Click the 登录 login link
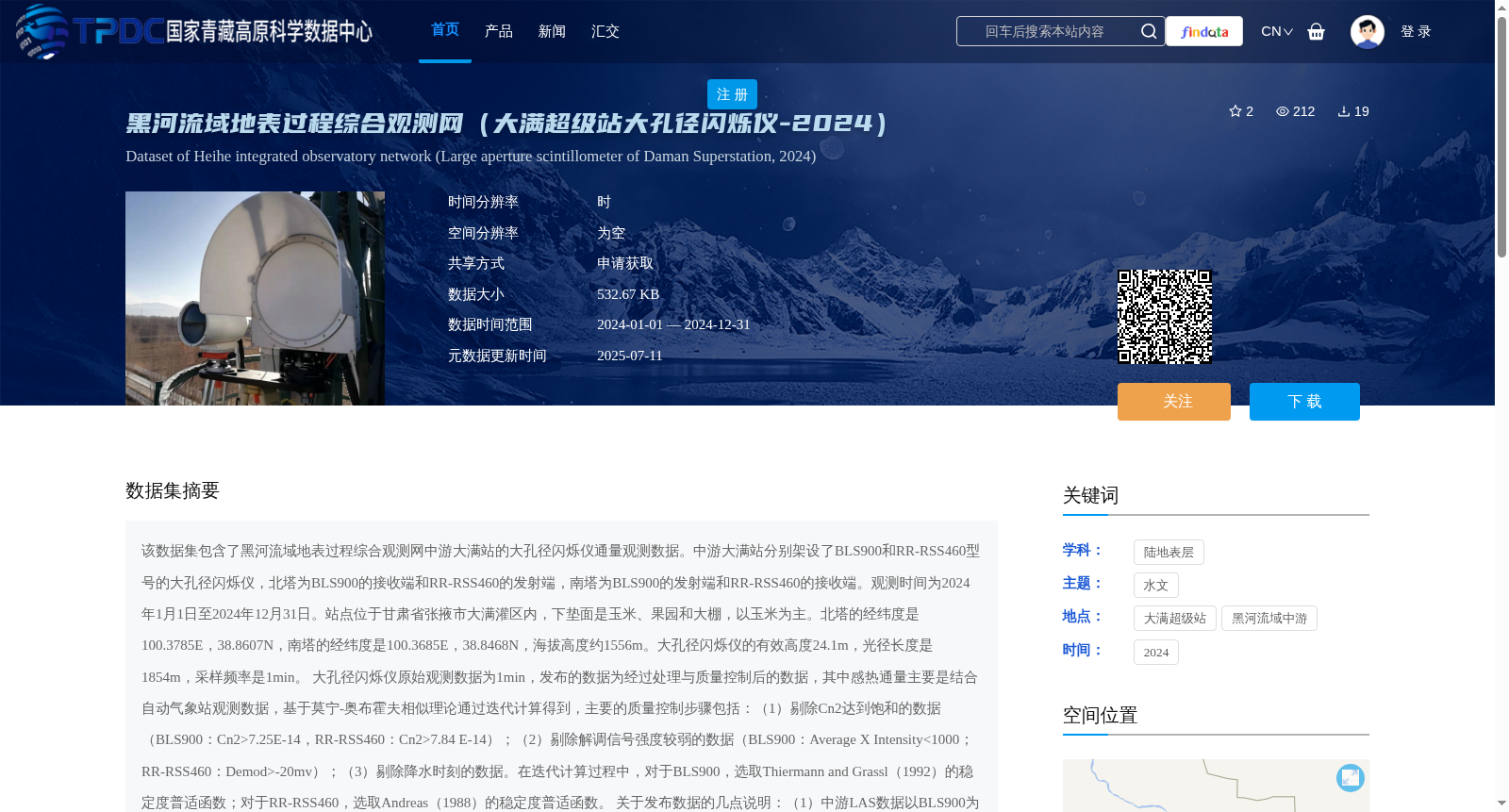Screen dimensions: 1509x812 [x=1416, y=31]
